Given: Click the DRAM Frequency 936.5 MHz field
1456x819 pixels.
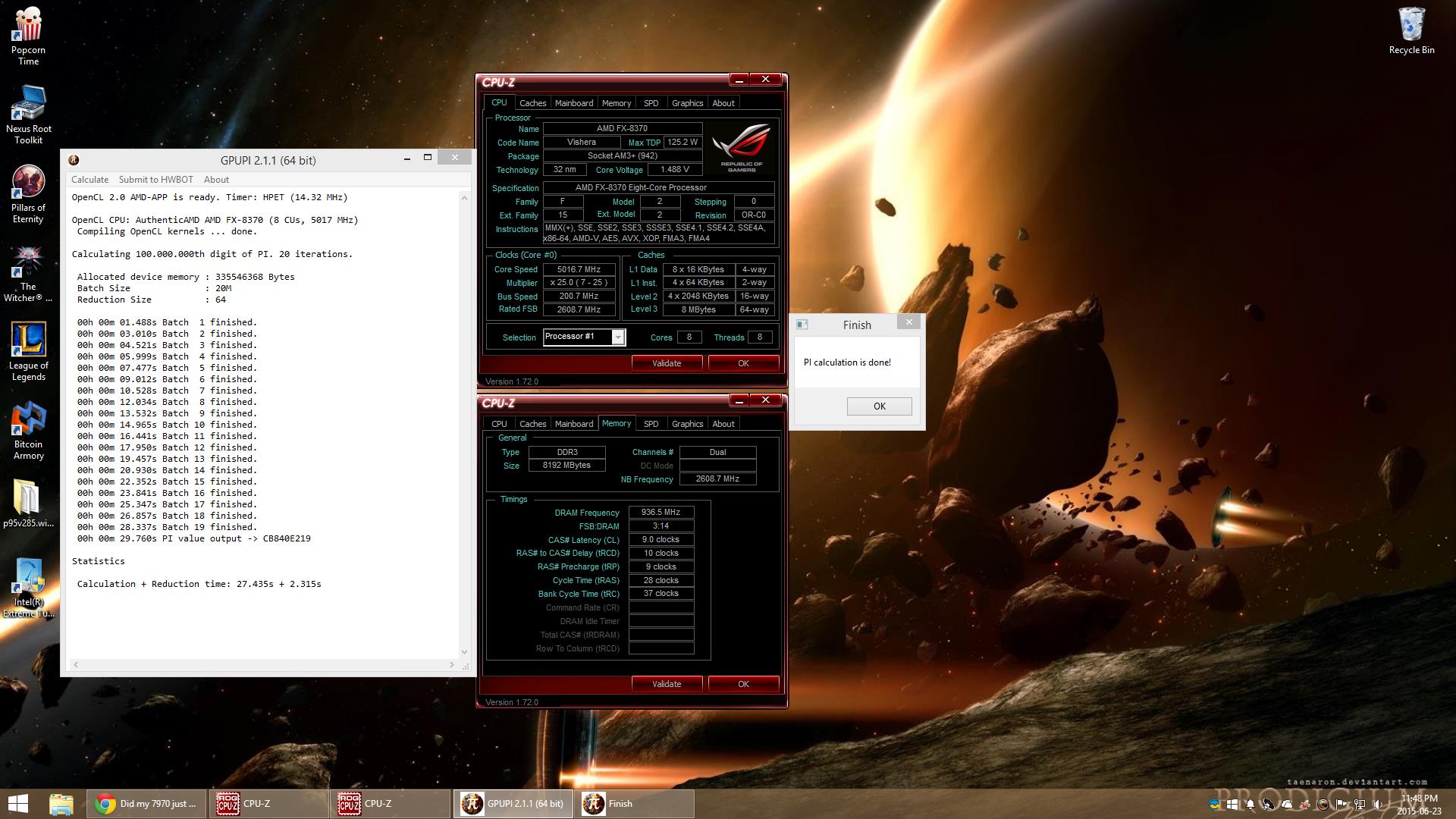Looking at the screenshot, I should coord(661,513).
